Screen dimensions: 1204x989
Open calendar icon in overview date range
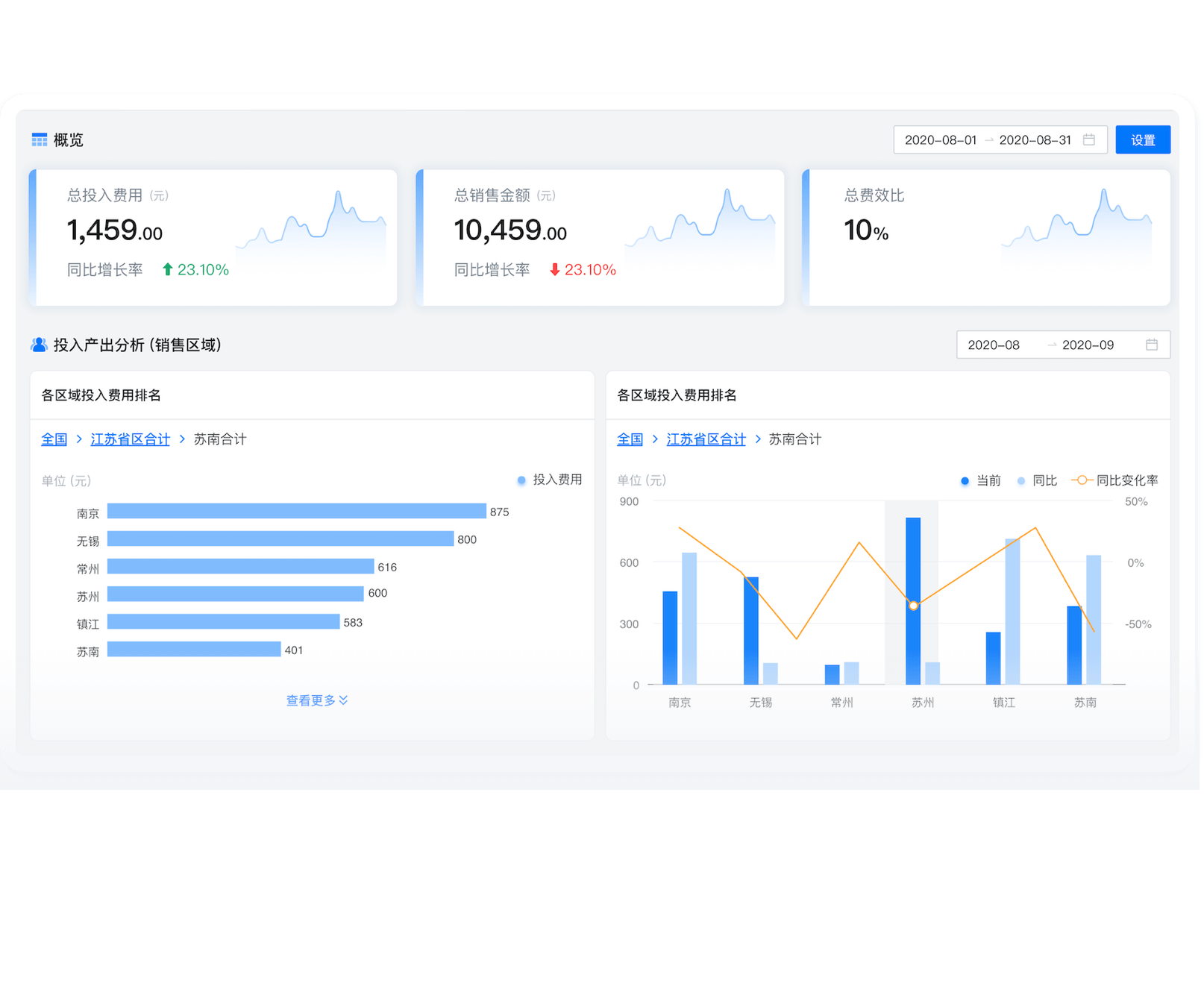pos(1089,139)
